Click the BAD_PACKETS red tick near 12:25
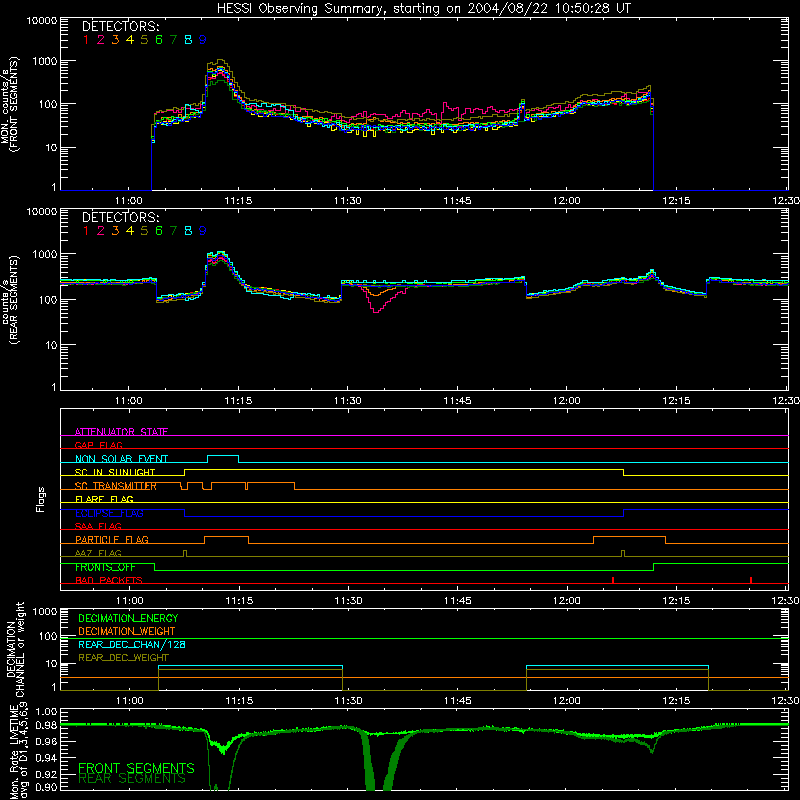Screen dimensions: 800x800 [x=751, y=580]
